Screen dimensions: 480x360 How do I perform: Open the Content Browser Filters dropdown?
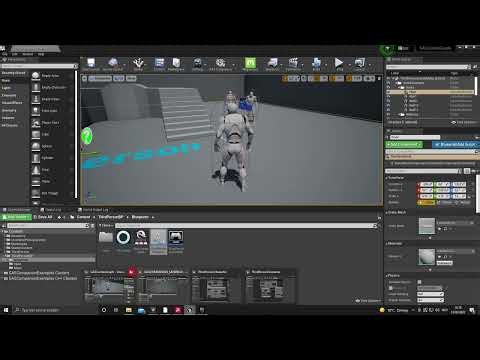(x=106, y=226)
